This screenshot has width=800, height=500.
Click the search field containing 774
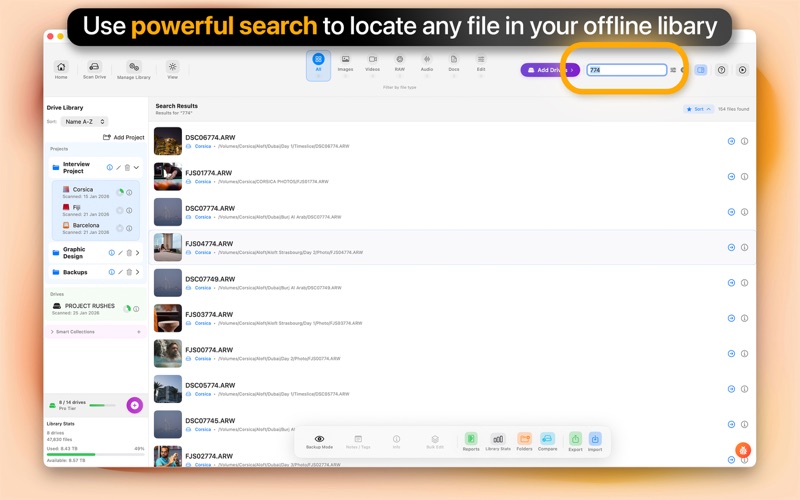tap(627, 70)
